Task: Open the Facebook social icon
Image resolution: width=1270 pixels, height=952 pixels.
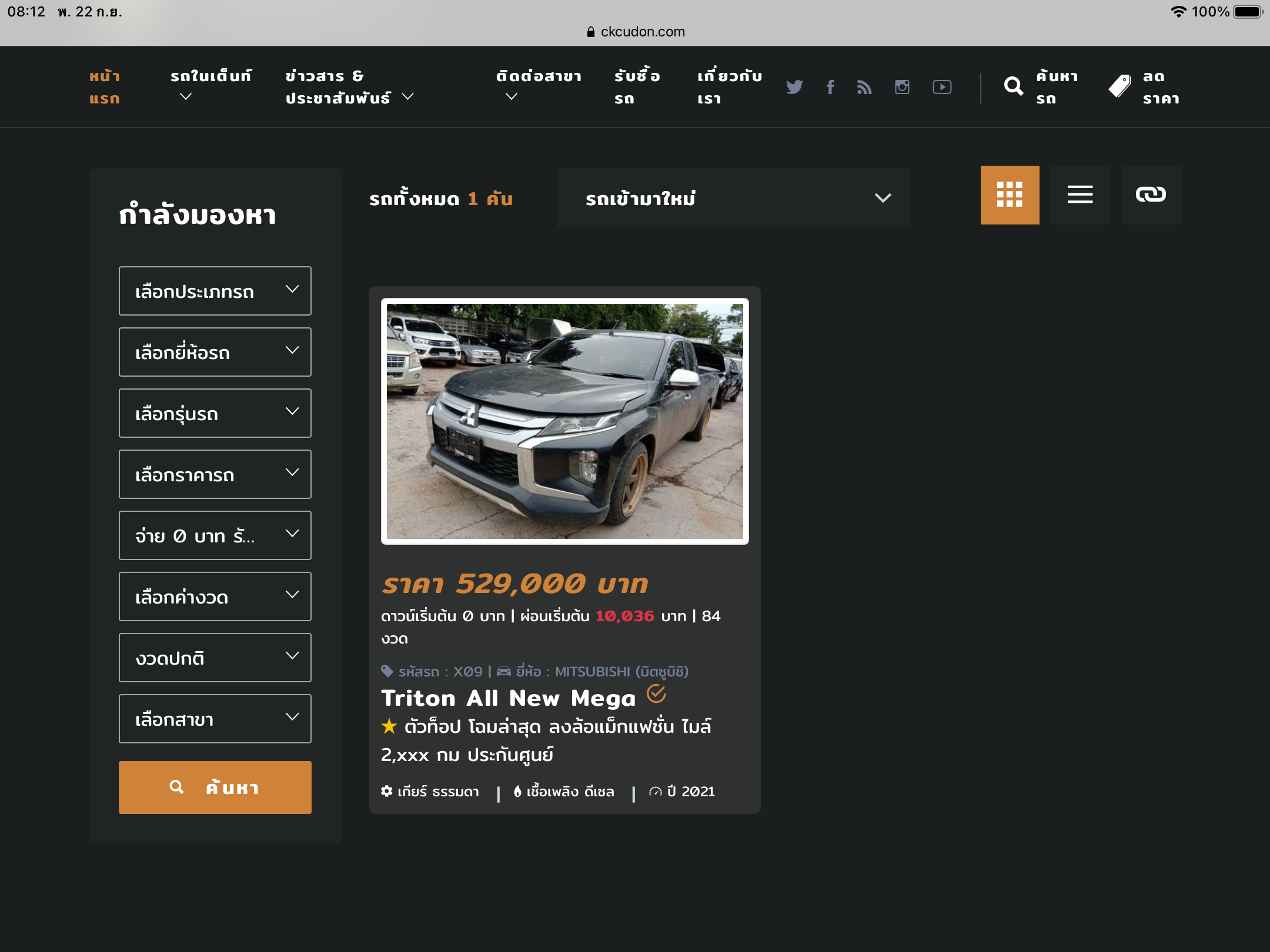Action: coord(830,87)
